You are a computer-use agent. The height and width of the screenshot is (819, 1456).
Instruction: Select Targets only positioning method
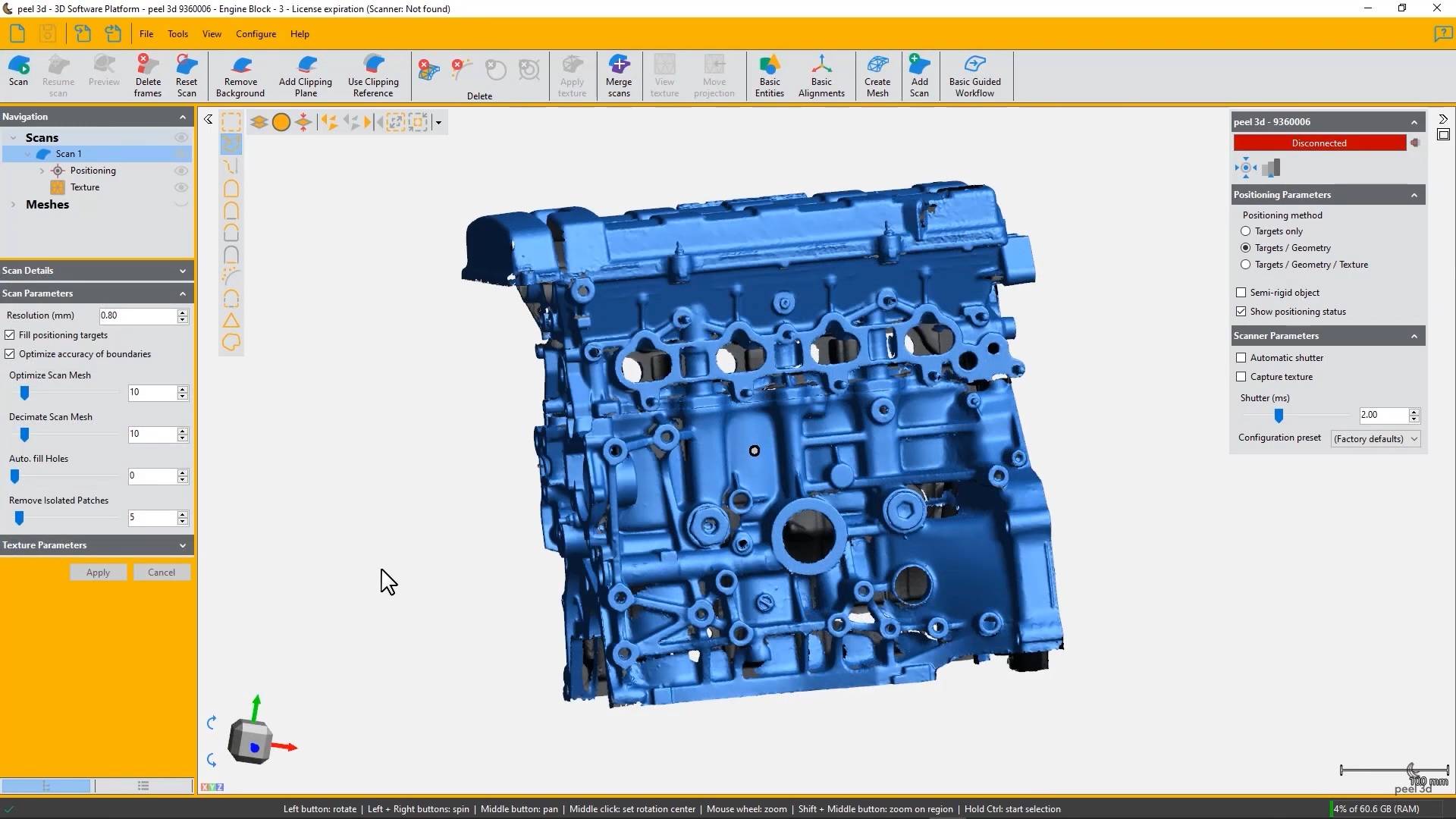click(1245, 231)
